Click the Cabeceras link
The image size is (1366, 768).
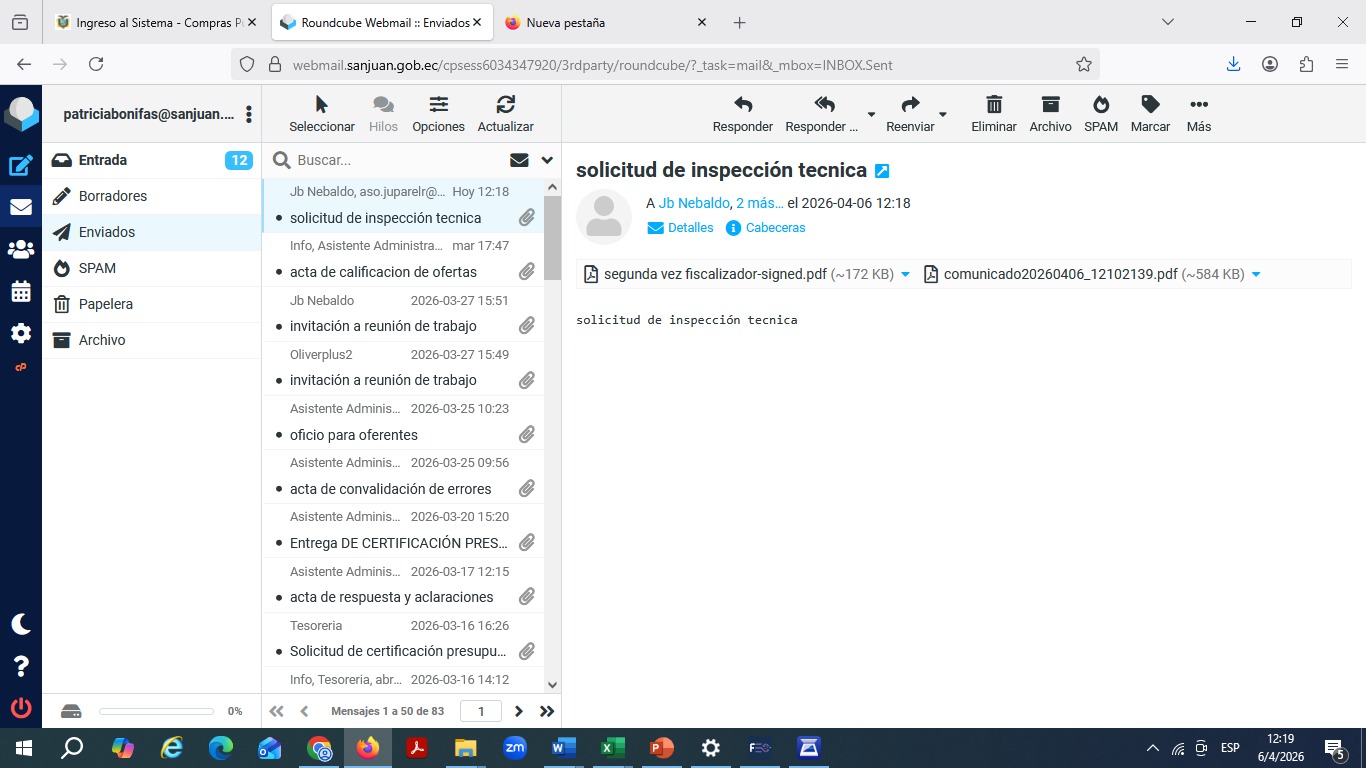775,228
